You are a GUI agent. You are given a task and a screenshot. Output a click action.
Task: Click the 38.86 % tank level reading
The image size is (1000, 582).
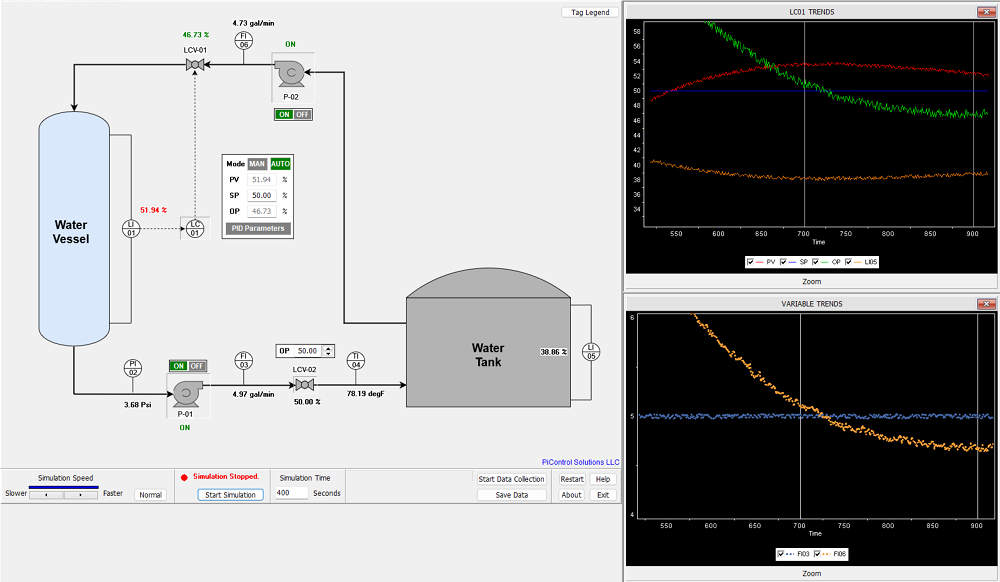tap(554, 352)
